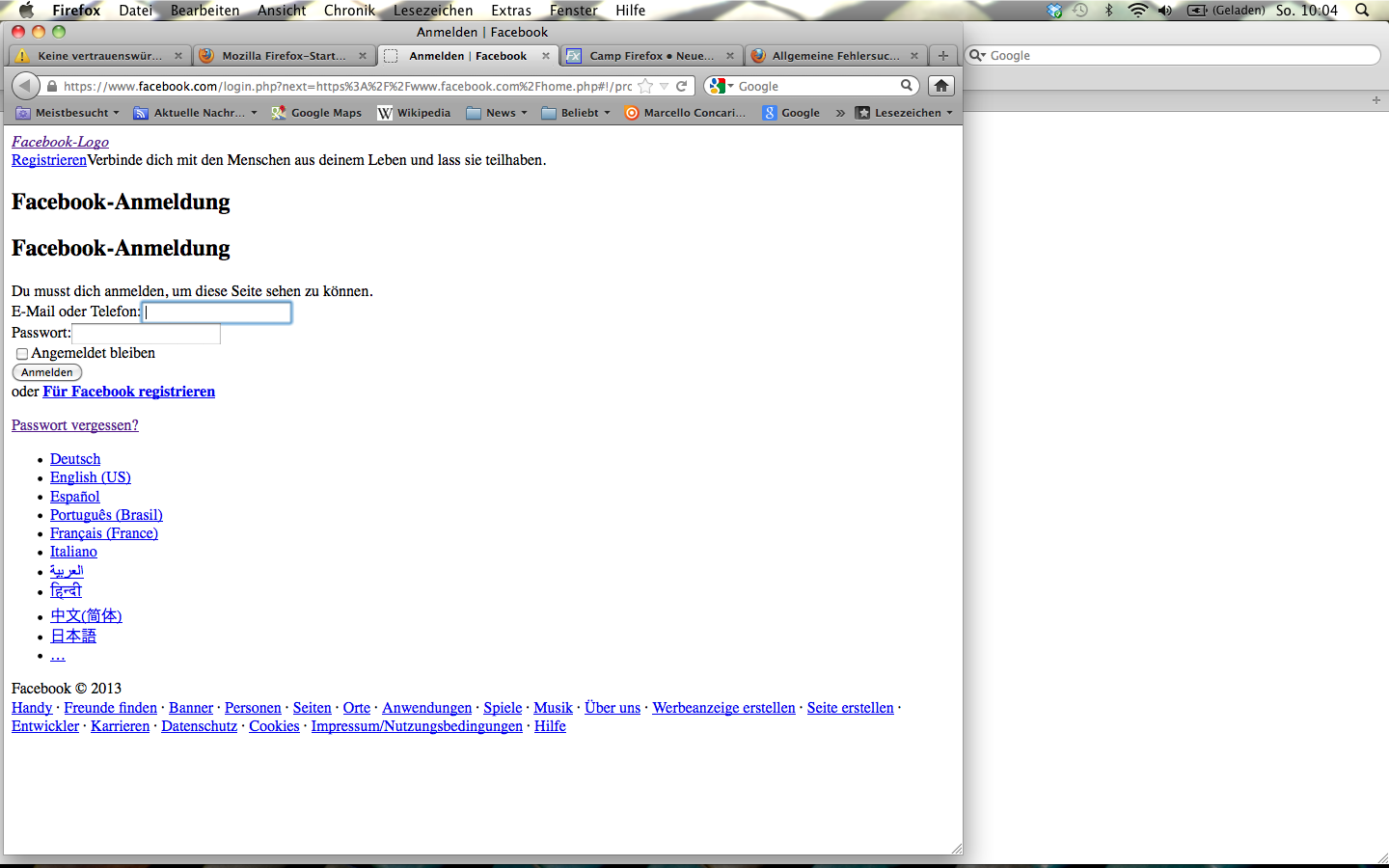Open the Time Machine menu bar icon
1389x868 pixels.
click(1081, 11)
